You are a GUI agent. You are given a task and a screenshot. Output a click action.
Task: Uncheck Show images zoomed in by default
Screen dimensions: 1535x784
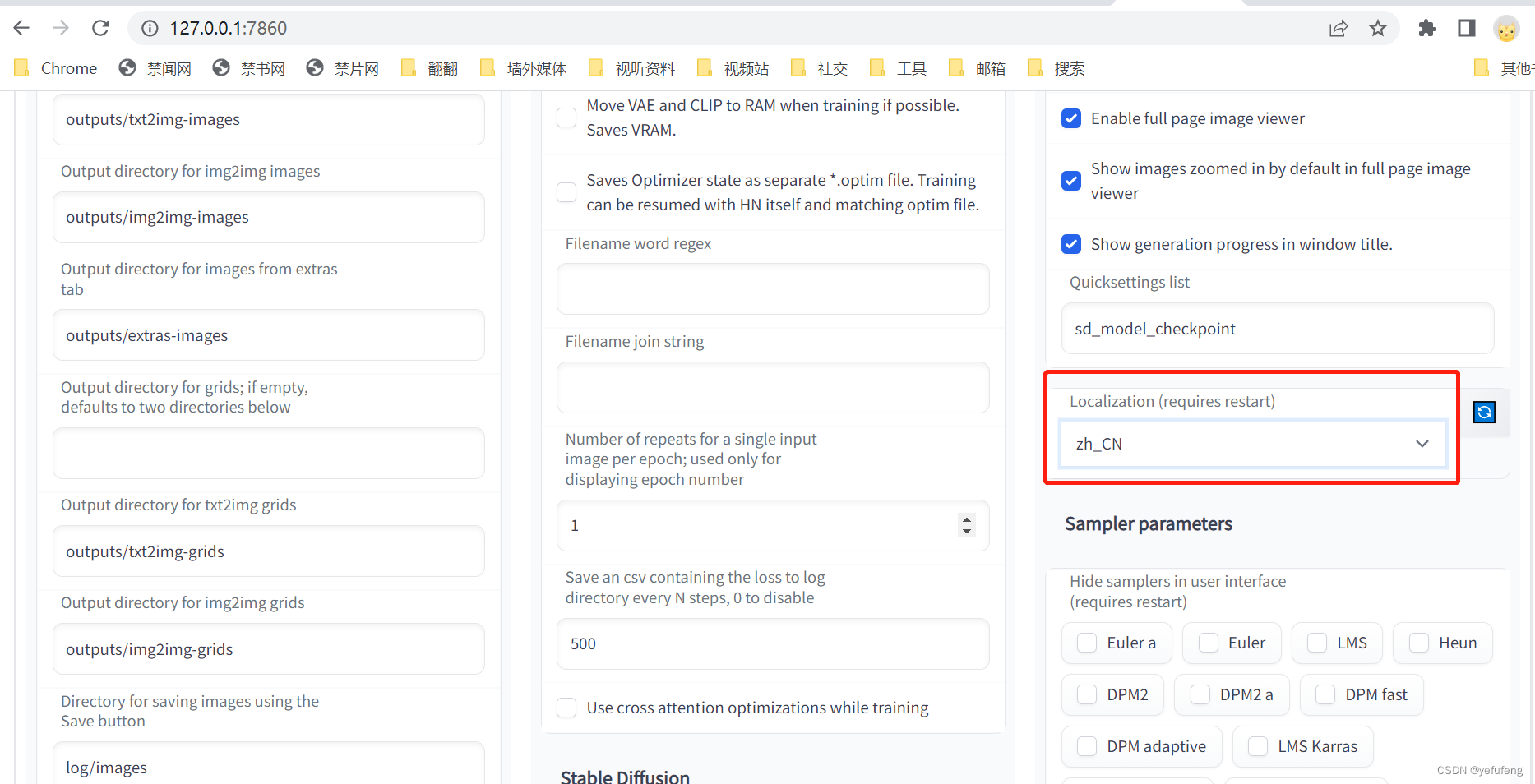tap(1071, 181)
